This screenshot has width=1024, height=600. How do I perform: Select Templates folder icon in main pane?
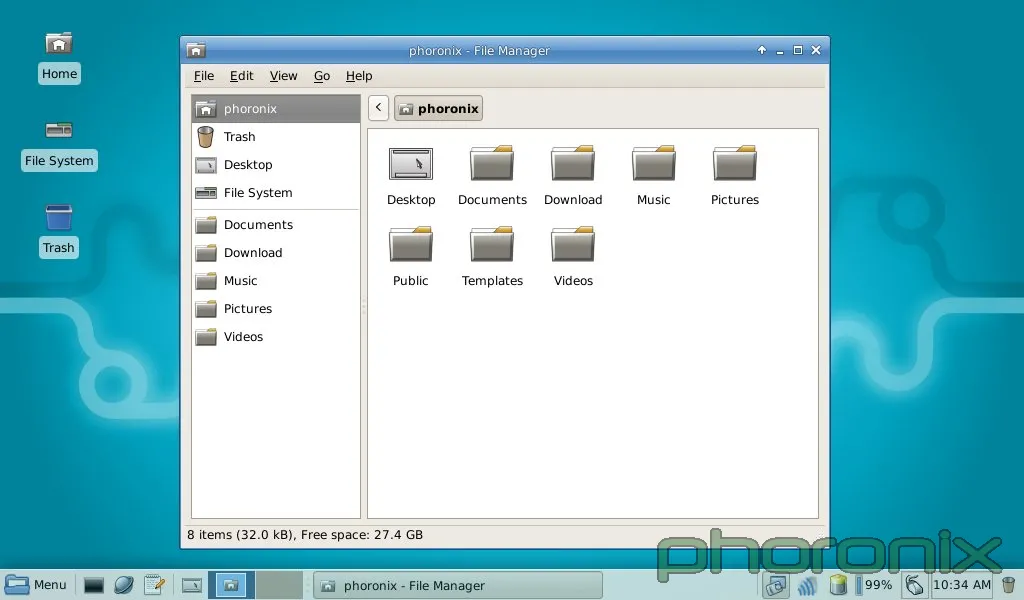(492, 244)
